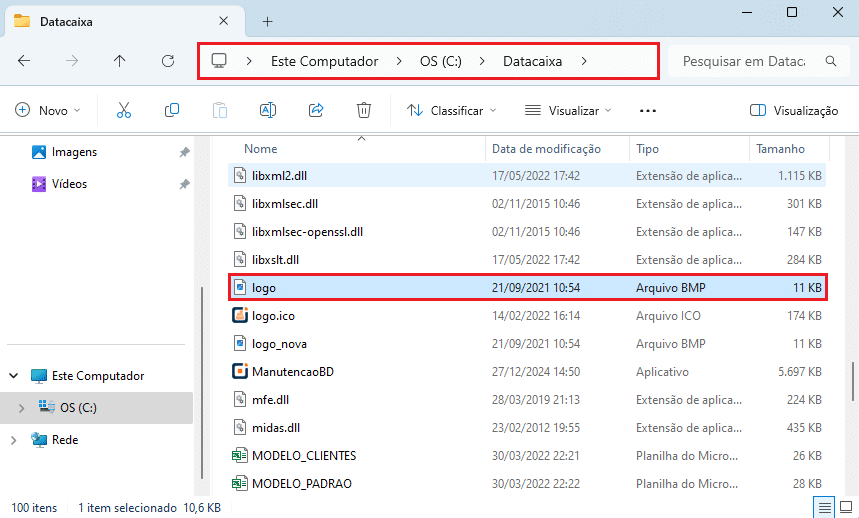
Task: Click the Copy icon in toolbar
Action: [172, 111]
